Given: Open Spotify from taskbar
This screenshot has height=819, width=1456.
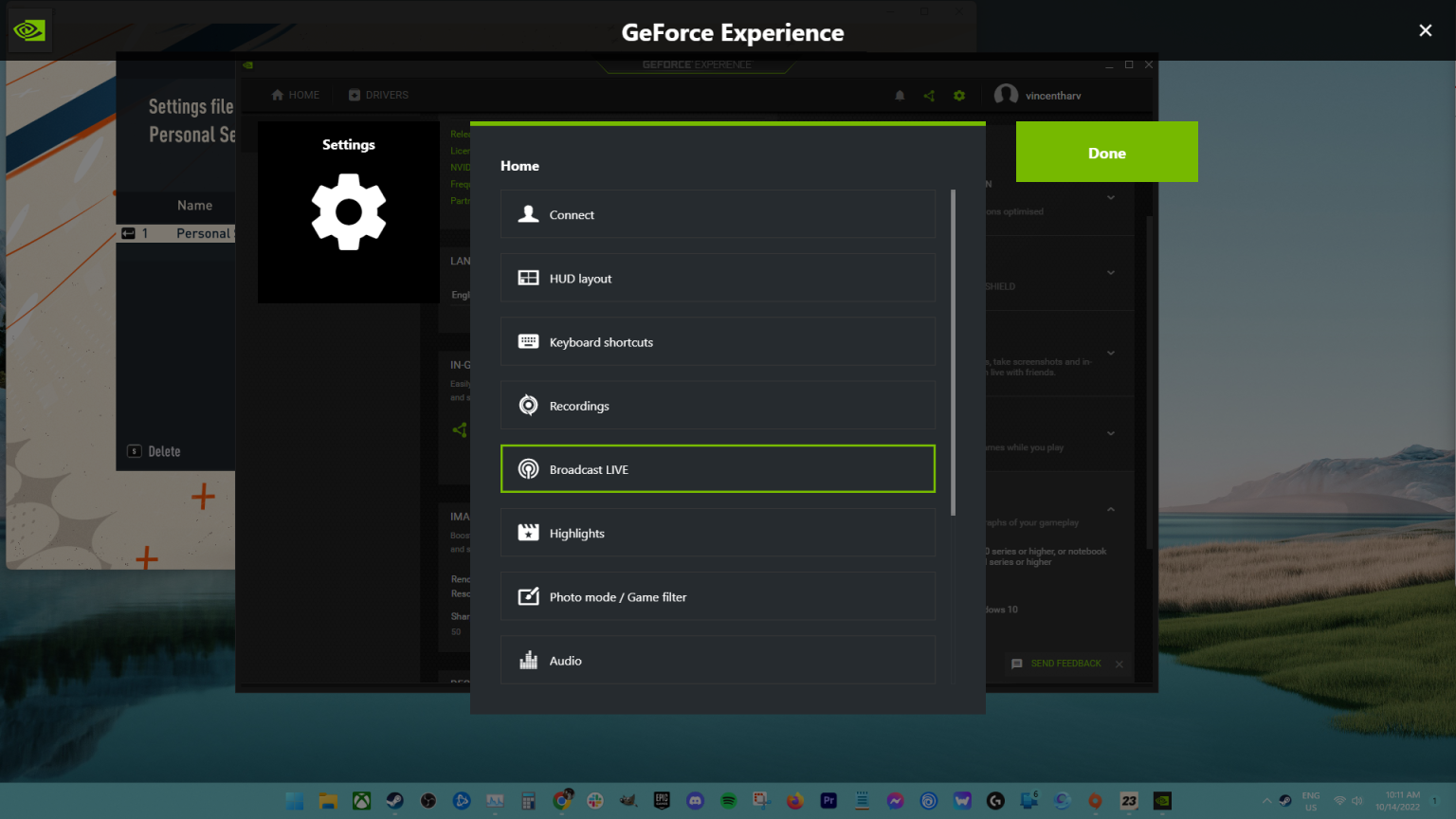Looking at the screenshot, I should point(728,801).
